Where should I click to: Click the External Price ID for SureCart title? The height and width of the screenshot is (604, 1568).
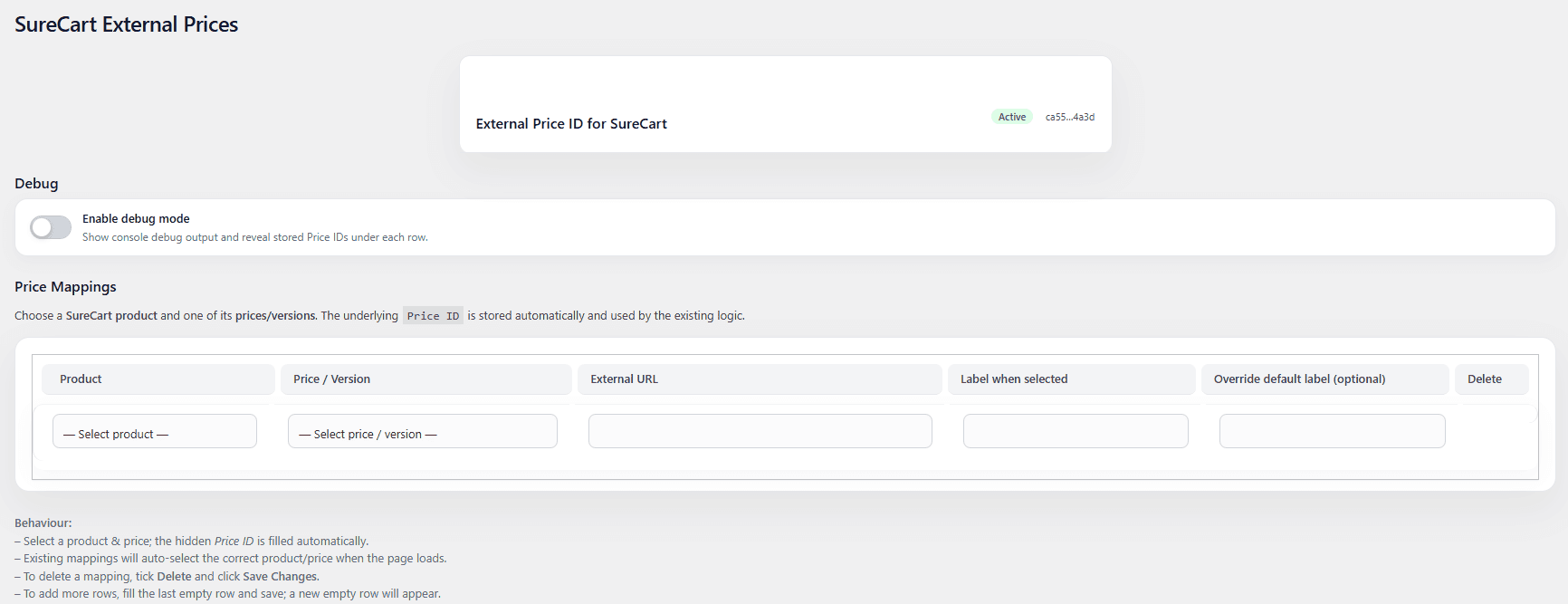tap(571, 124)
